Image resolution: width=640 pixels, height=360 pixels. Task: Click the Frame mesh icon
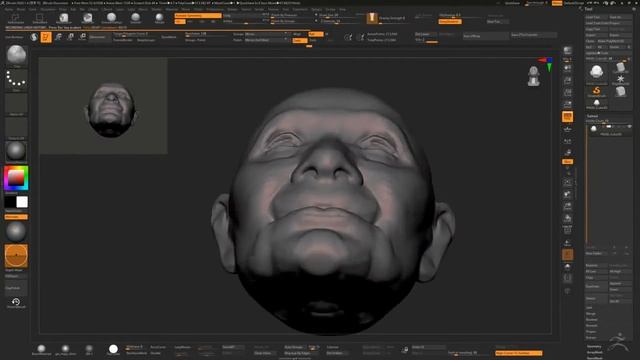click(x=567, y=182)
